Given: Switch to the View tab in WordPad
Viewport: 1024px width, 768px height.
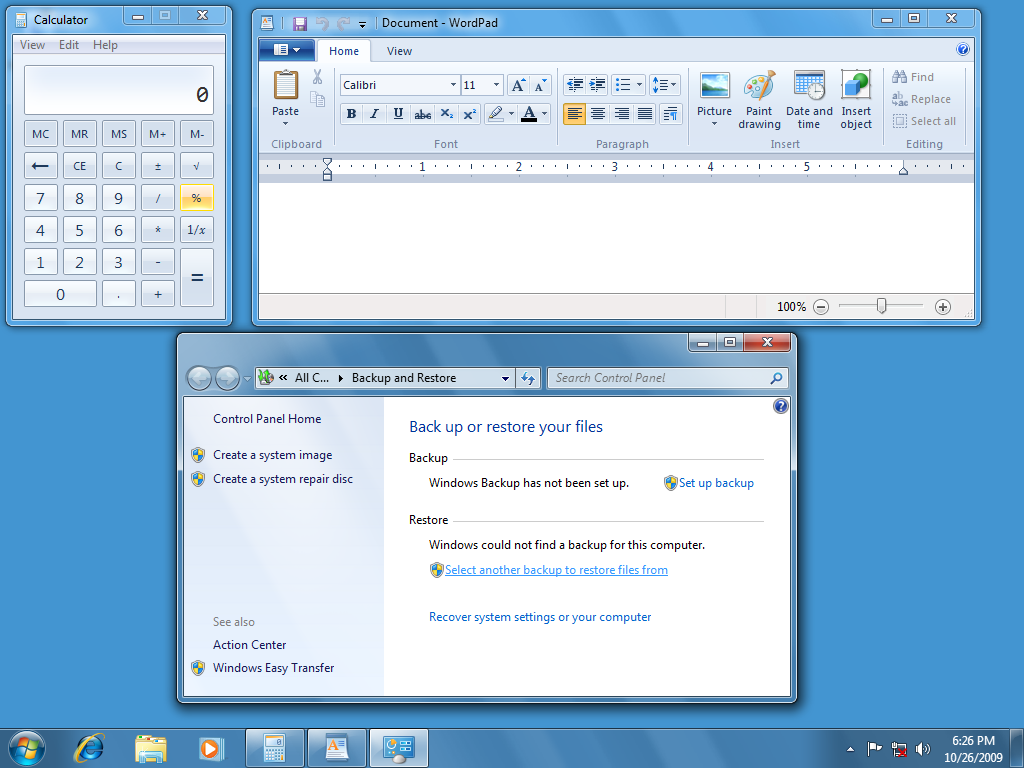Looking at the screenshot, I should (399, 51).
